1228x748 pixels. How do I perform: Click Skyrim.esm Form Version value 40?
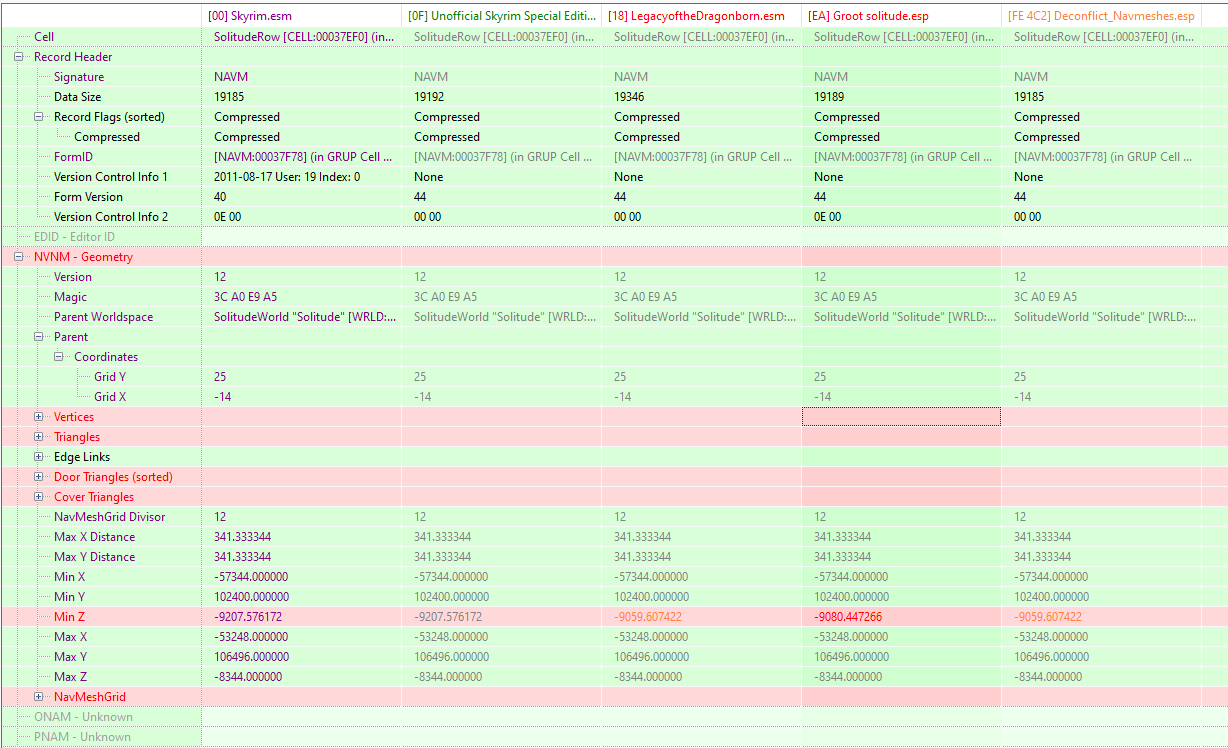click(x=220, y=197)
